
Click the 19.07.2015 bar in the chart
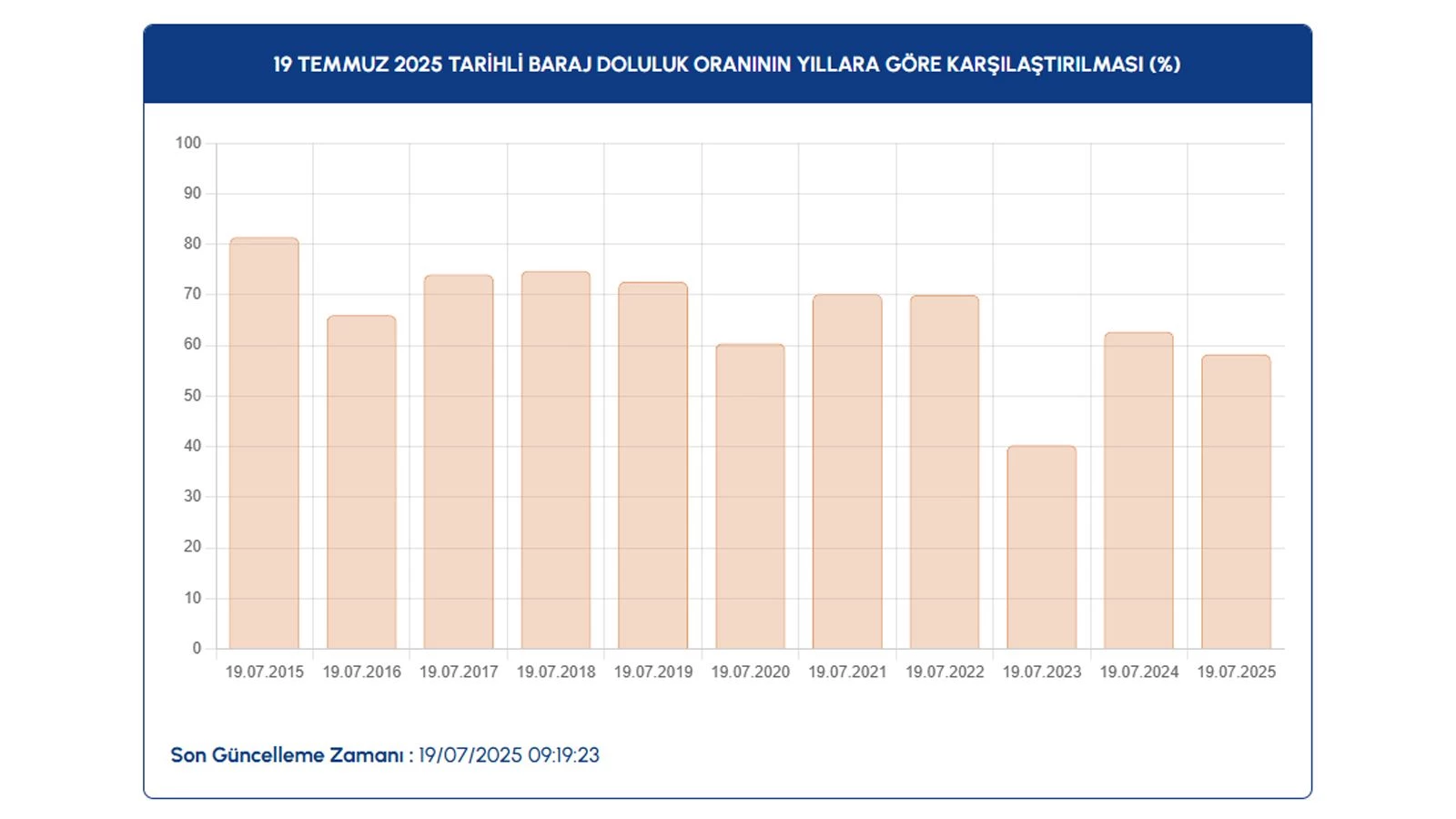[x=264, y=443]
